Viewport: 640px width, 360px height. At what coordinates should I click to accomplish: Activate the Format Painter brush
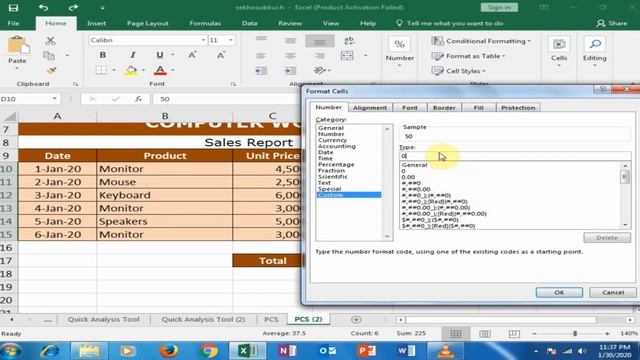pyautogui.click(x=51, y=71)
